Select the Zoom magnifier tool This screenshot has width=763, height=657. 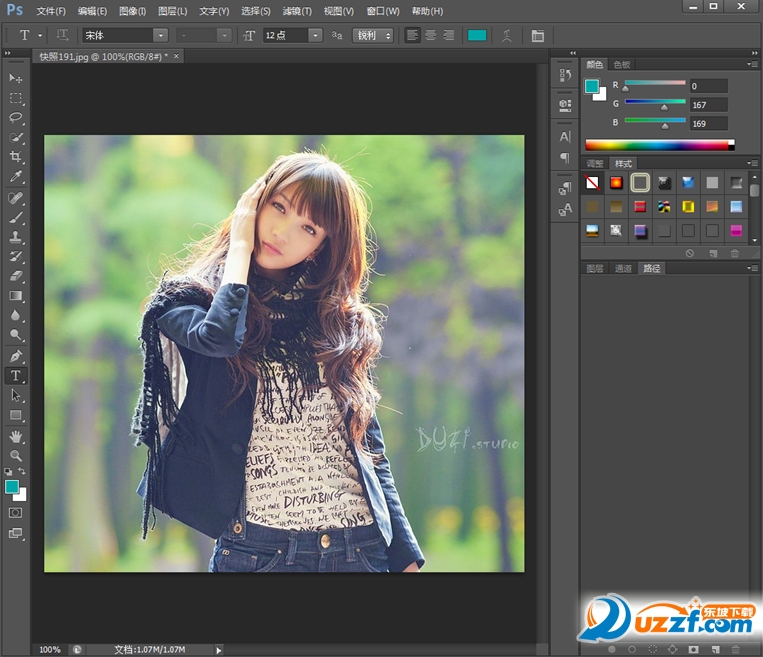point(16,456)
